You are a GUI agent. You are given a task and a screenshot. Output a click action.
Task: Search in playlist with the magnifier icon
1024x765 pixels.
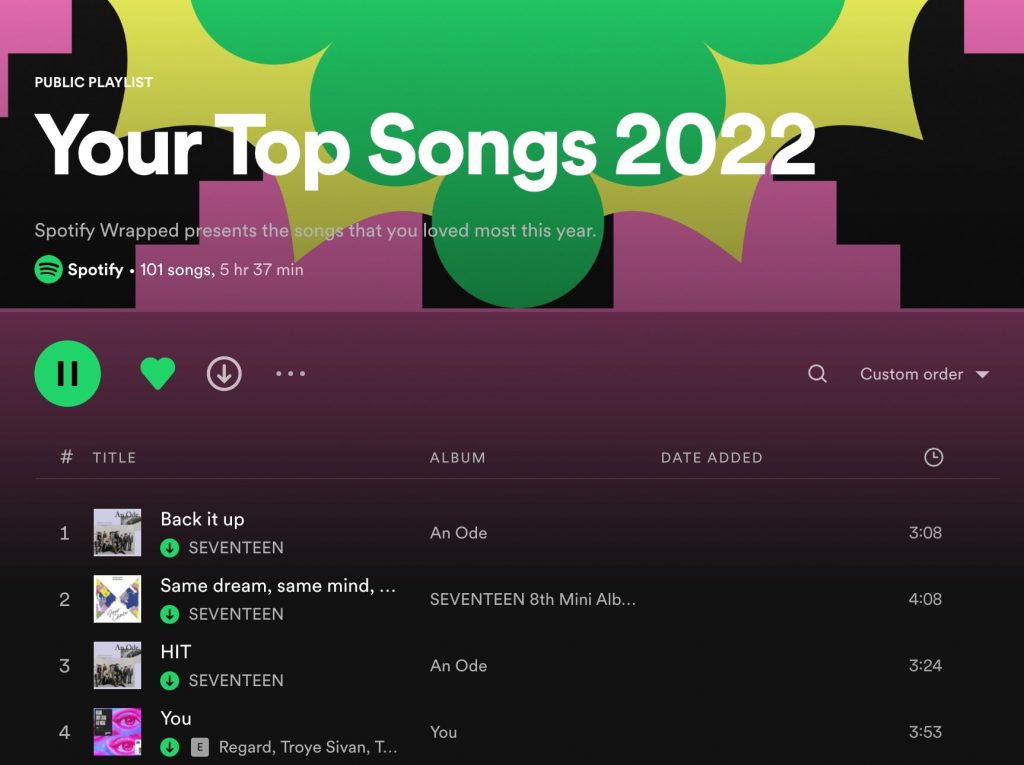click(x=817, y=374)
